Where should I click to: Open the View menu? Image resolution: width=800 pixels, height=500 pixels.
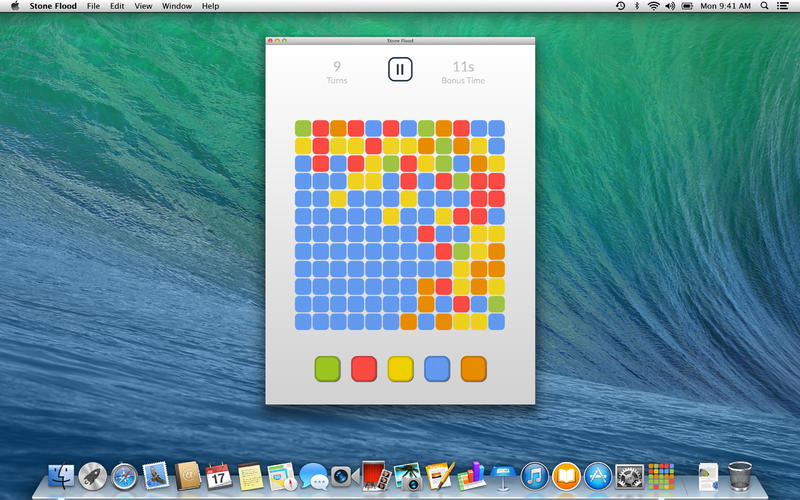click(144, 6)
